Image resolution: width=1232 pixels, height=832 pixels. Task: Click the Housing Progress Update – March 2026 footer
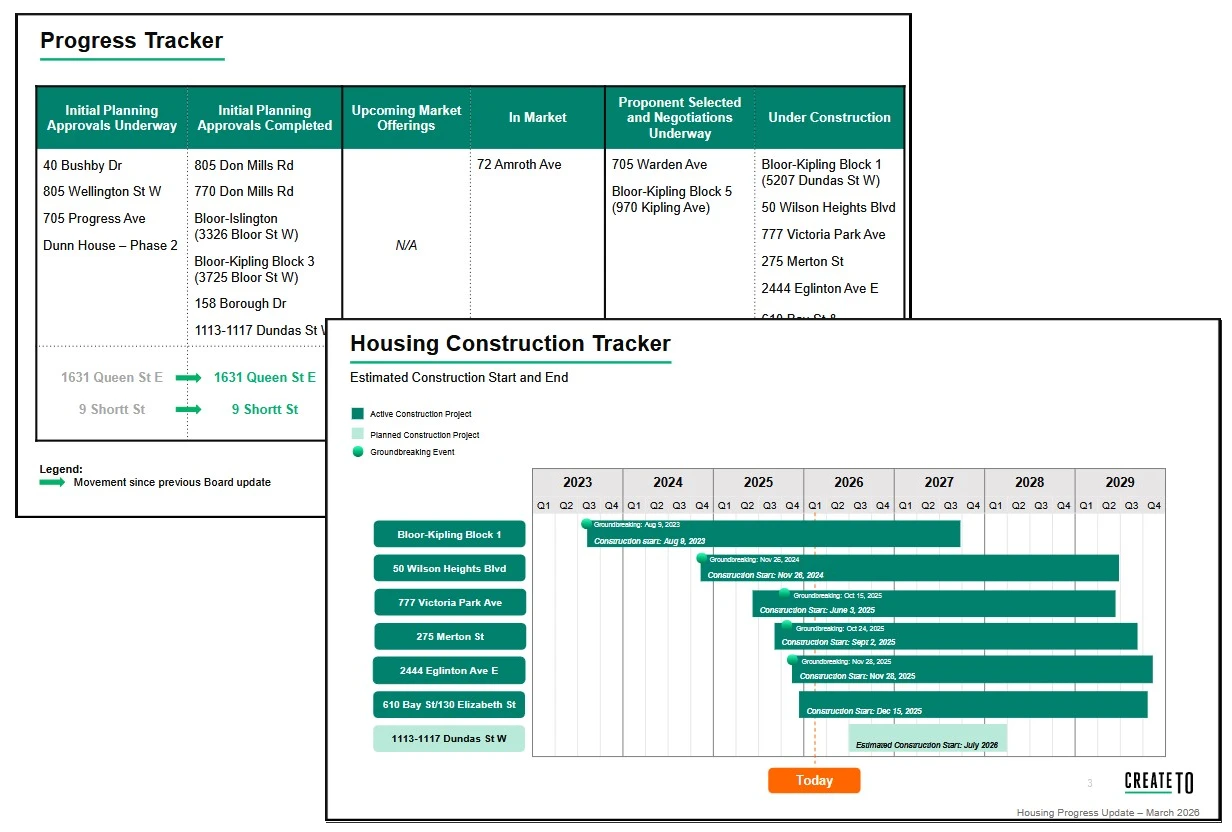tap(1108, 812)
